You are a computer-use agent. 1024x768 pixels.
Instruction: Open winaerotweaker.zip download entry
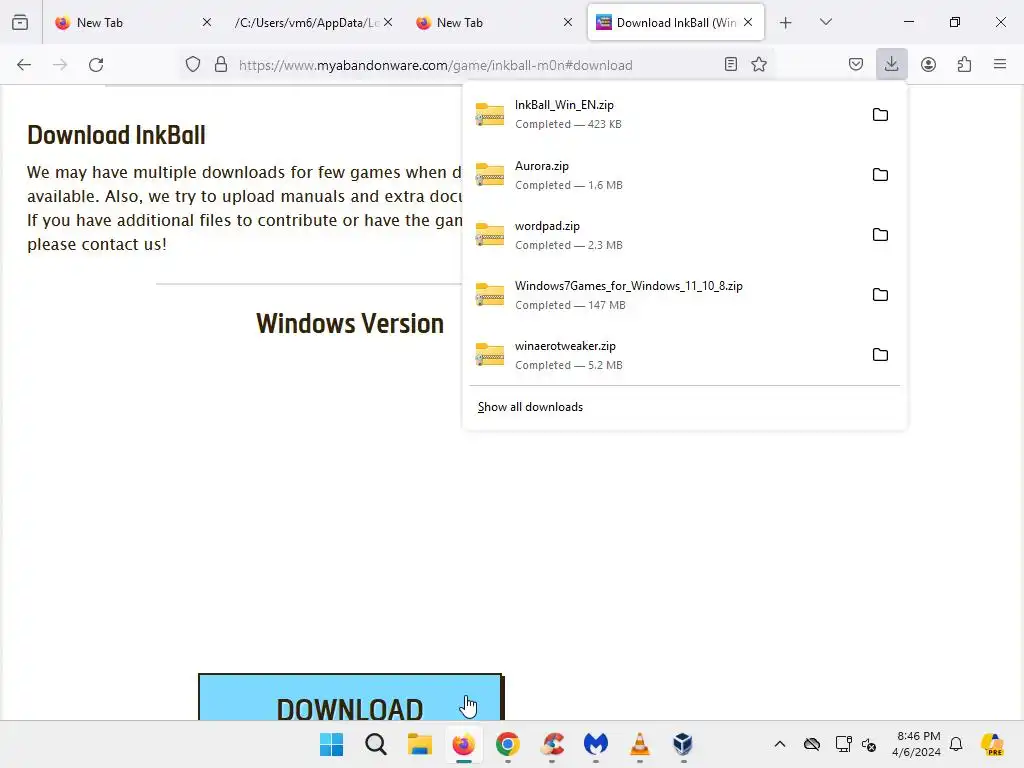pos(666,355)
